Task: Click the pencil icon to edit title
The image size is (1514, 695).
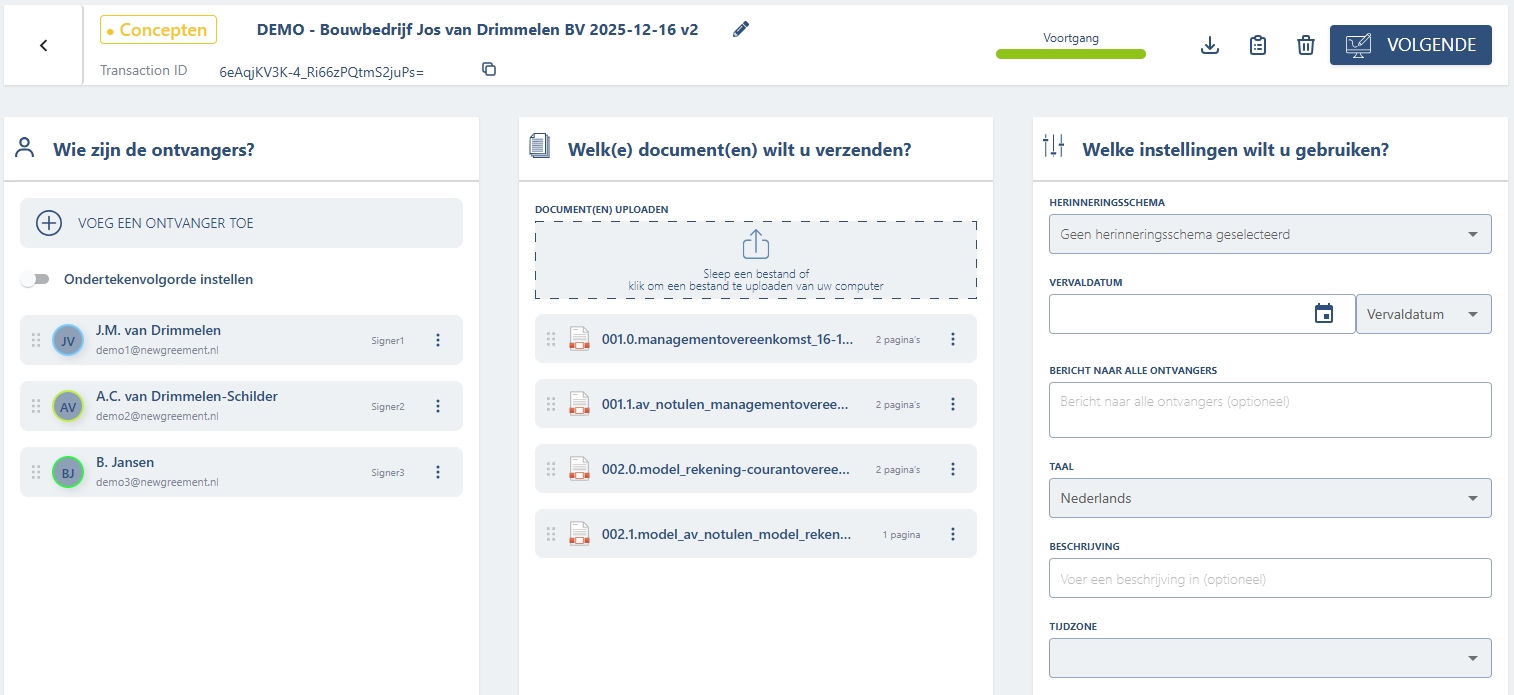Action: (740, 29)
